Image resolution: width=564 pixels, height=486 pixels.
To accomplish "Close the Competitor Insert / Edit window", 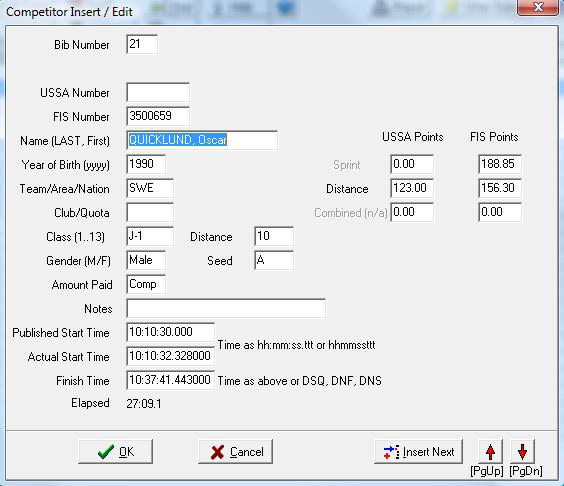I will click(537, 7).
